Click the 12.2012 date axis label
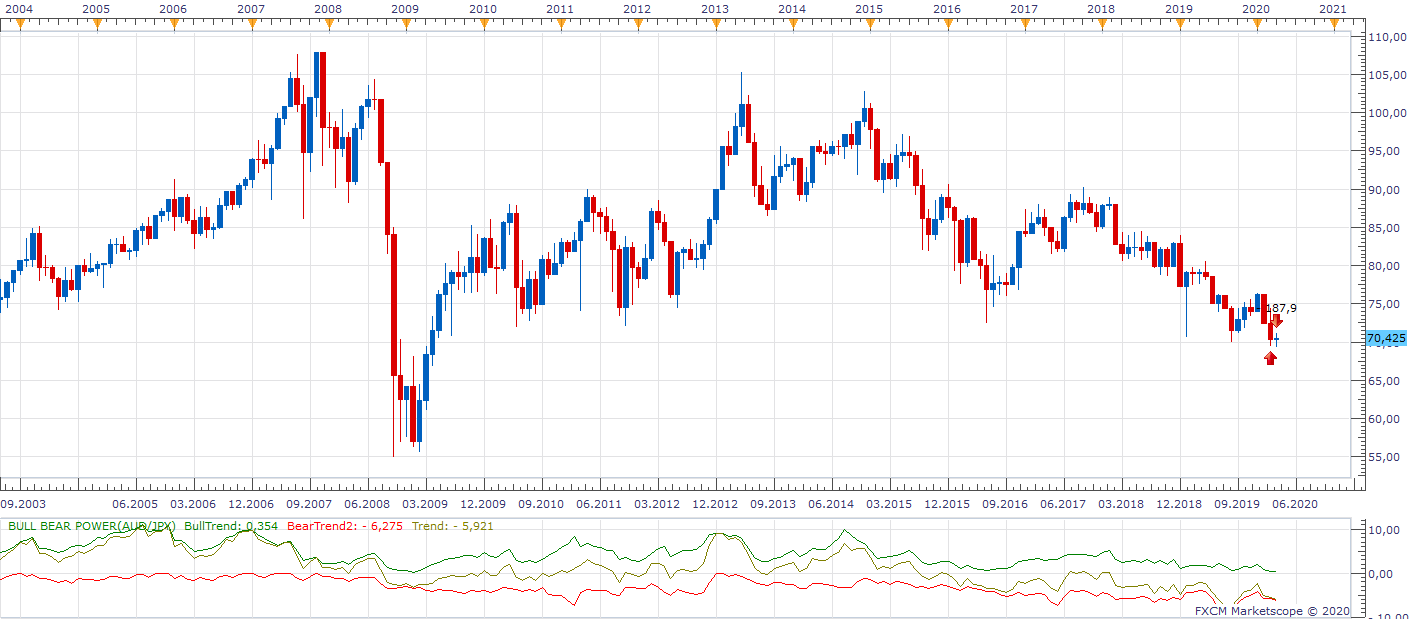 click(x=715, y=505)
